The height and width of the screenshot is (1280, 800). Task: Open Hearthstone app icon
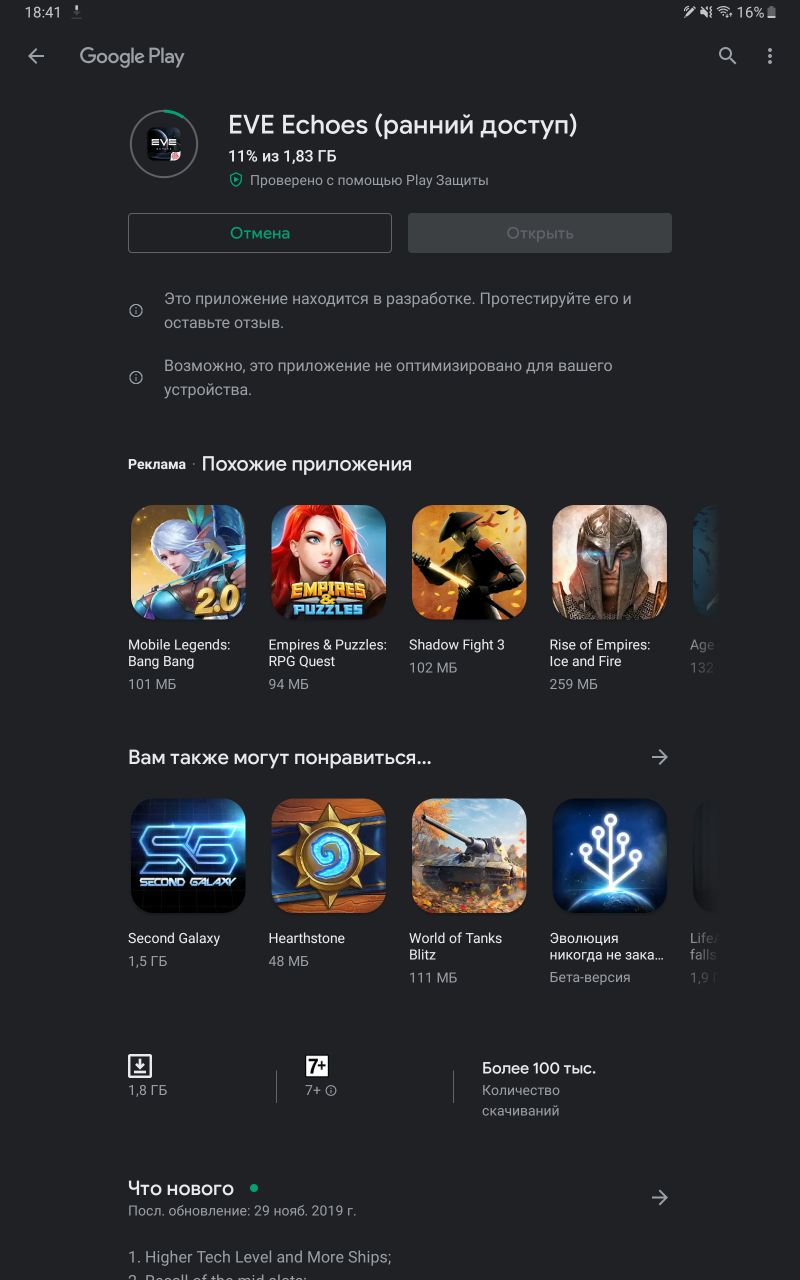click(x=329, y=855)
